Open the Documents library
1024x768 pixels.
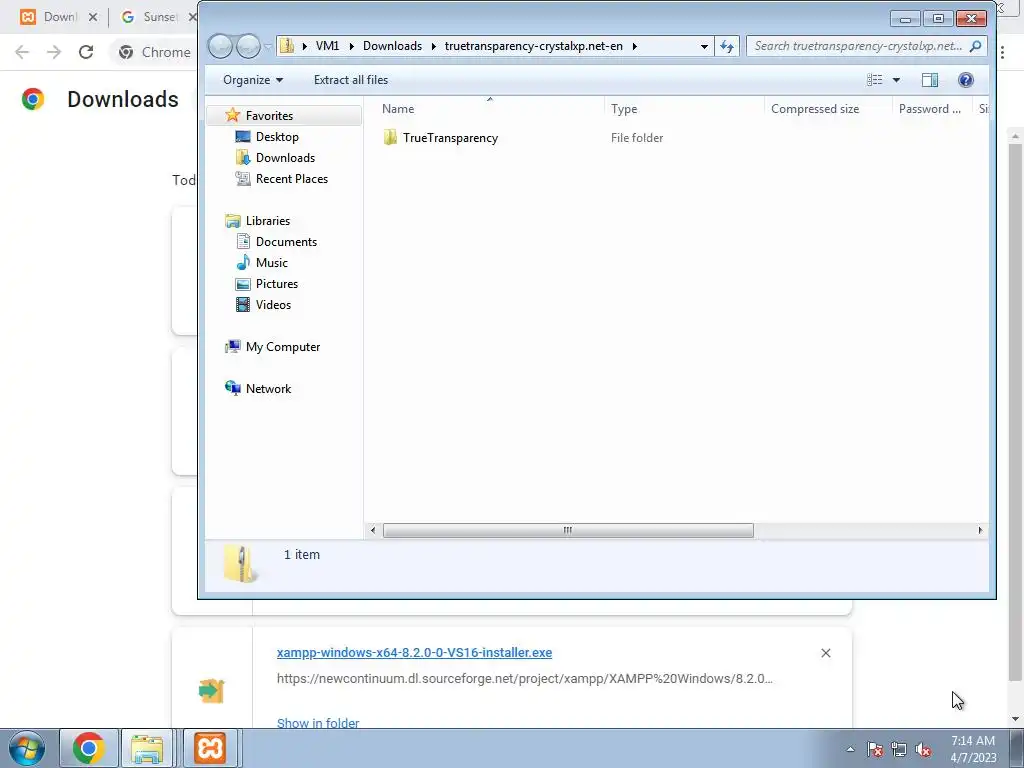pos(286,242)
